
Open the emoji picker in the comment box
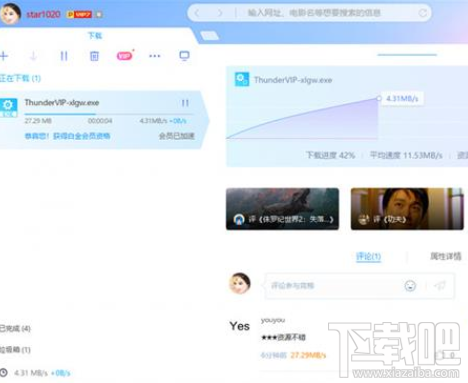pos(410,286)
